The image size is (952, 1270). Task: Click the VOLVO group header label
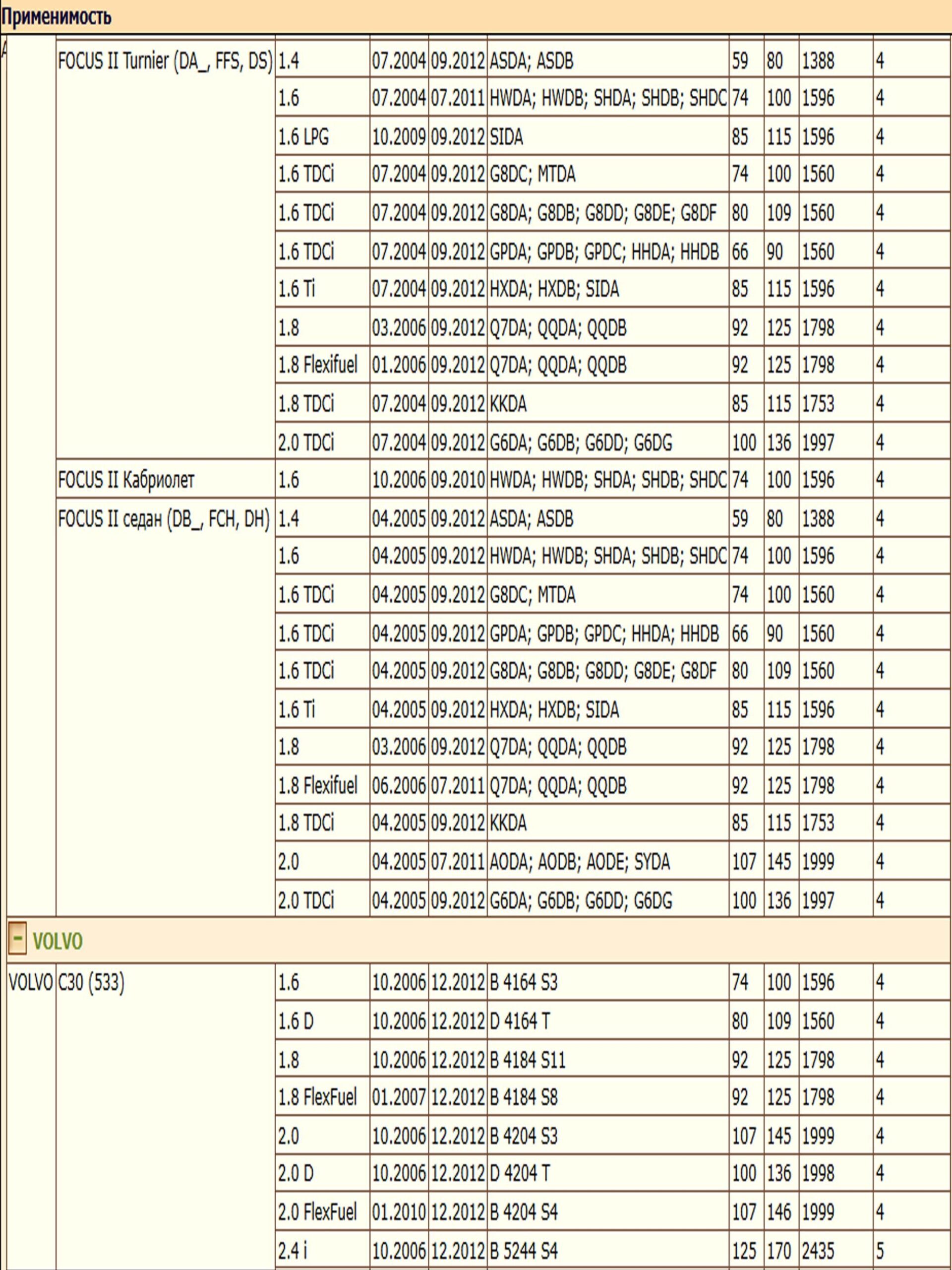click(58, 942)
